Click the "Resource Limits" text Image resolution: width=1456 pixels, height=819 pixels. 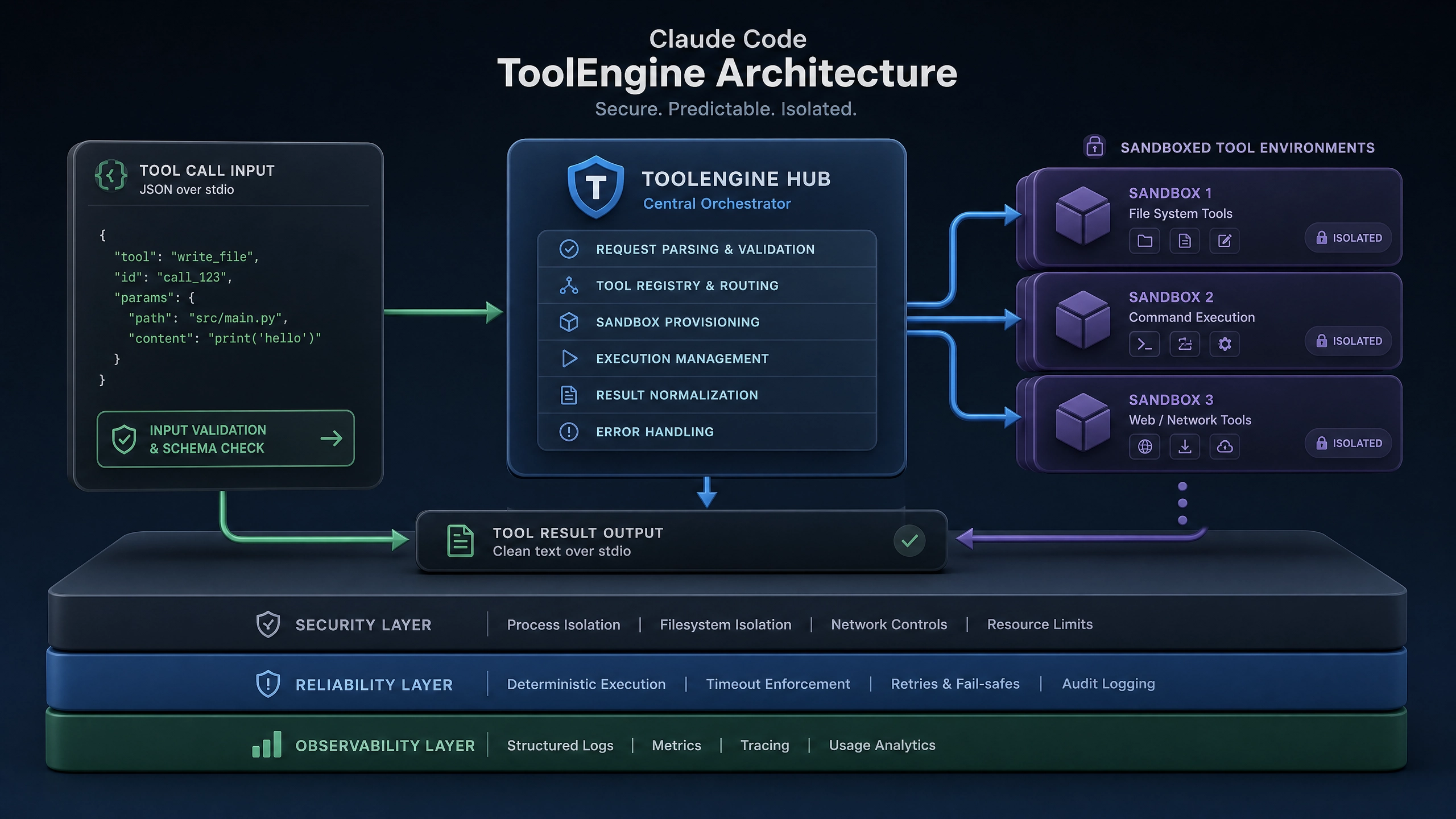[1040, 624]
